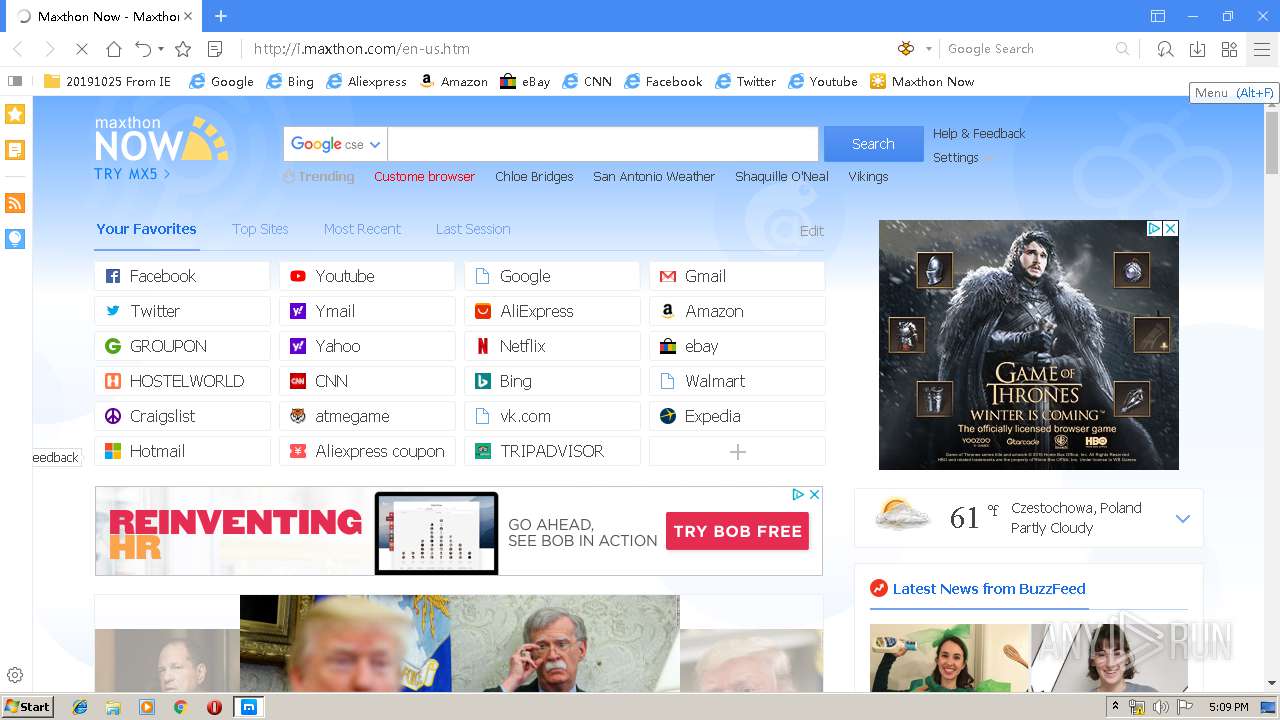
Task: Switch to the Most Recent tab
Action: point(362,229)
